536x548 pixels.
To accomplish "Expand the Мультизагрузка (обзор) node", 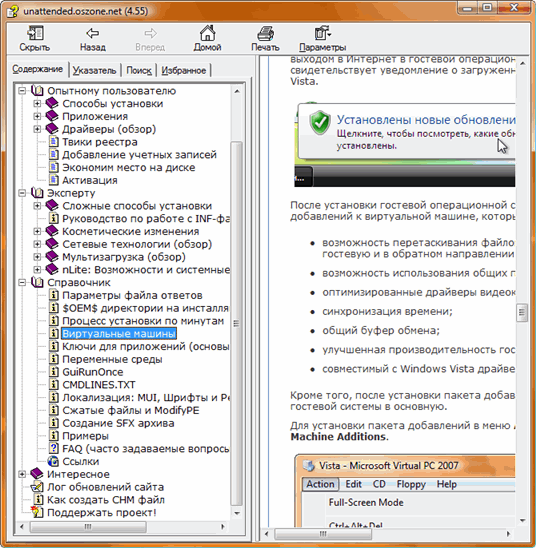I will pos(37,257).
